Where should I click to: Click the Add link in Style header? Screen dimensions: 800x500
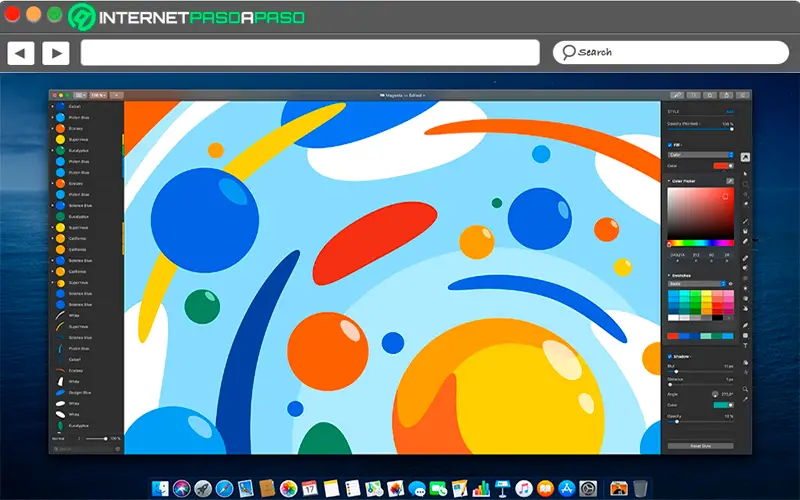pyautogui.click(x=730, y=112)
